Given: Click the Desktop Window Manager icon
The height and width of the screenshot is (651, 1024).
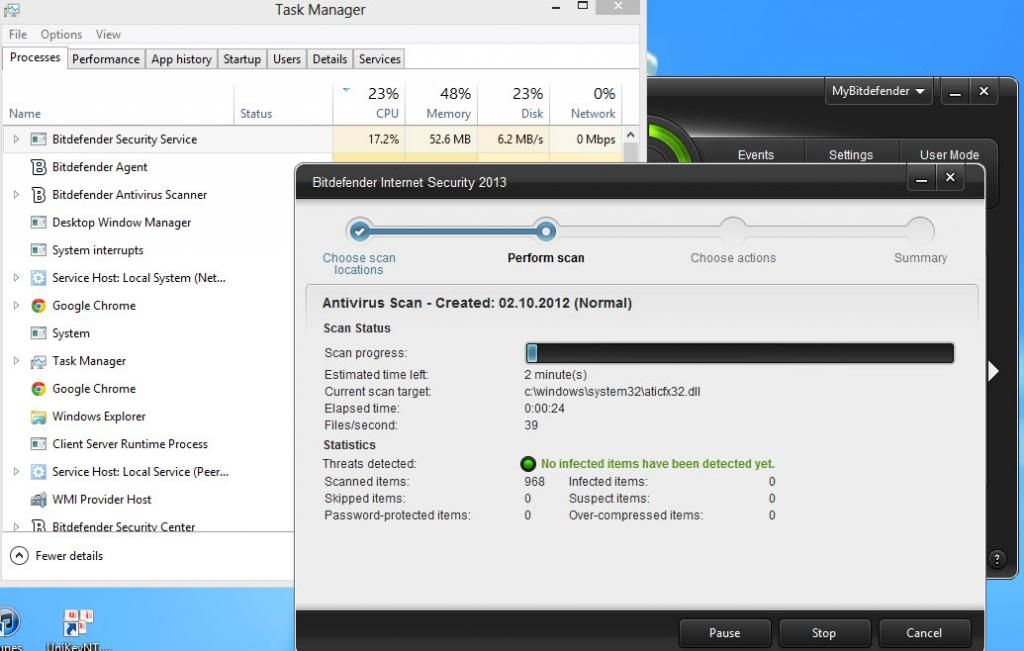Looking at the screenshot, I should click(39, 223).
